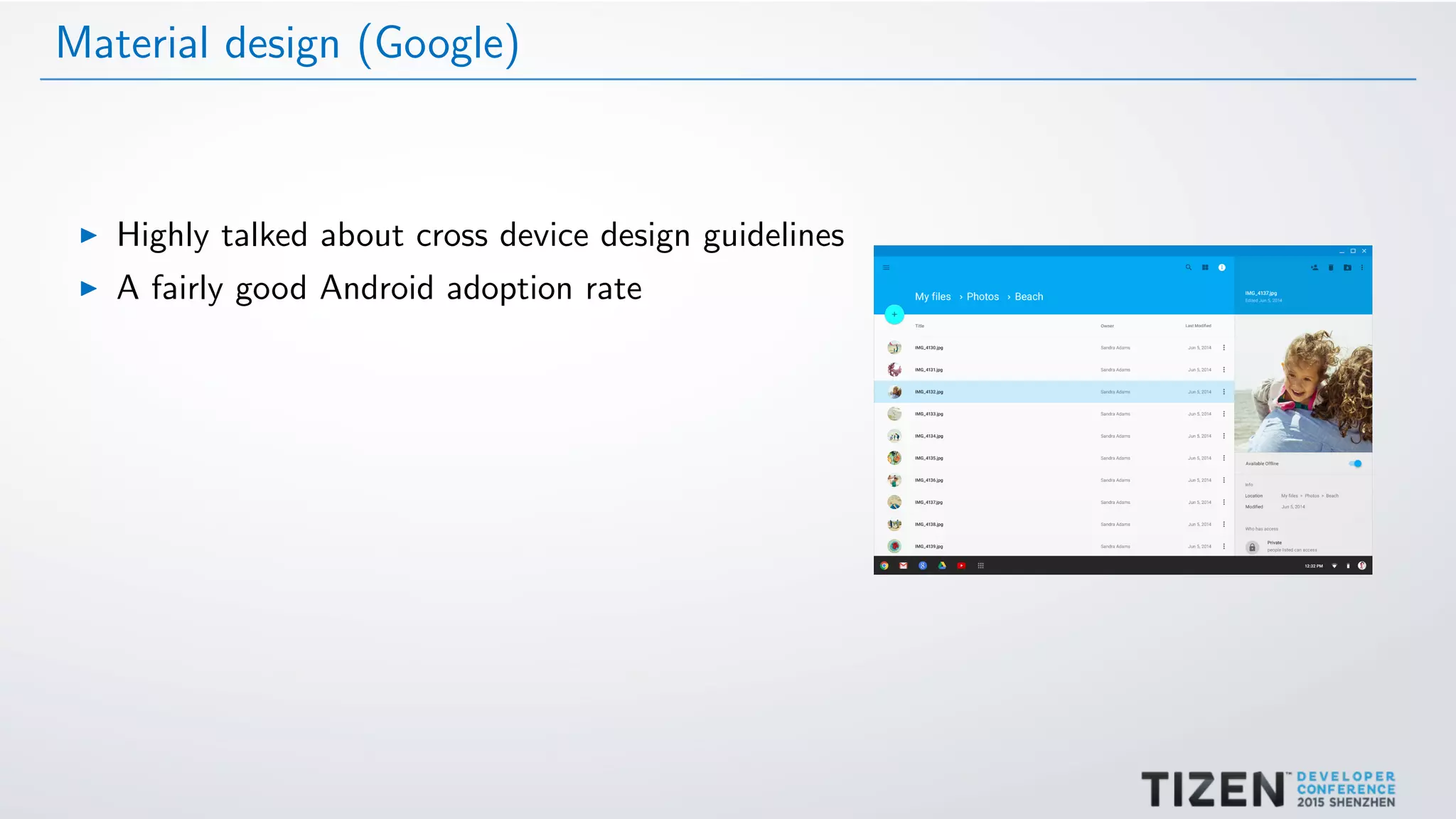Select highlighted file IMG_4132.jpg
Image resolution: width=1456 pixels, height=819 pixels.
(x=1054, y=392)
